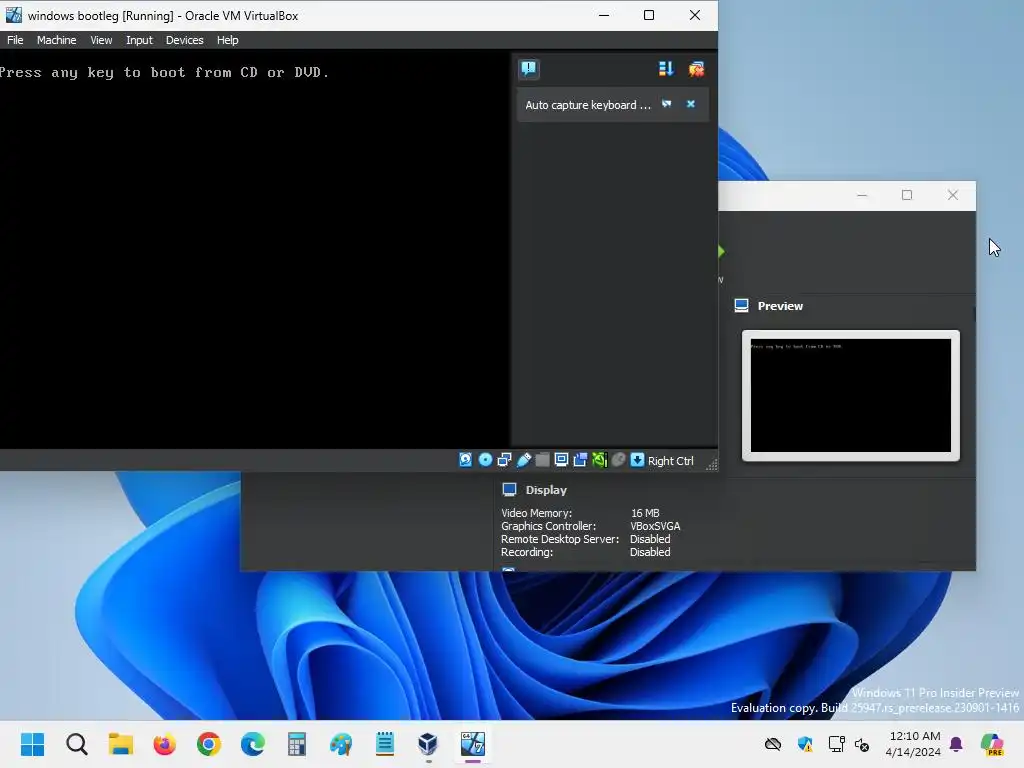Click the VBoxSVGA graphics controller value
The width and height of the screenshot is (1024, 768).
coord(655,526)
